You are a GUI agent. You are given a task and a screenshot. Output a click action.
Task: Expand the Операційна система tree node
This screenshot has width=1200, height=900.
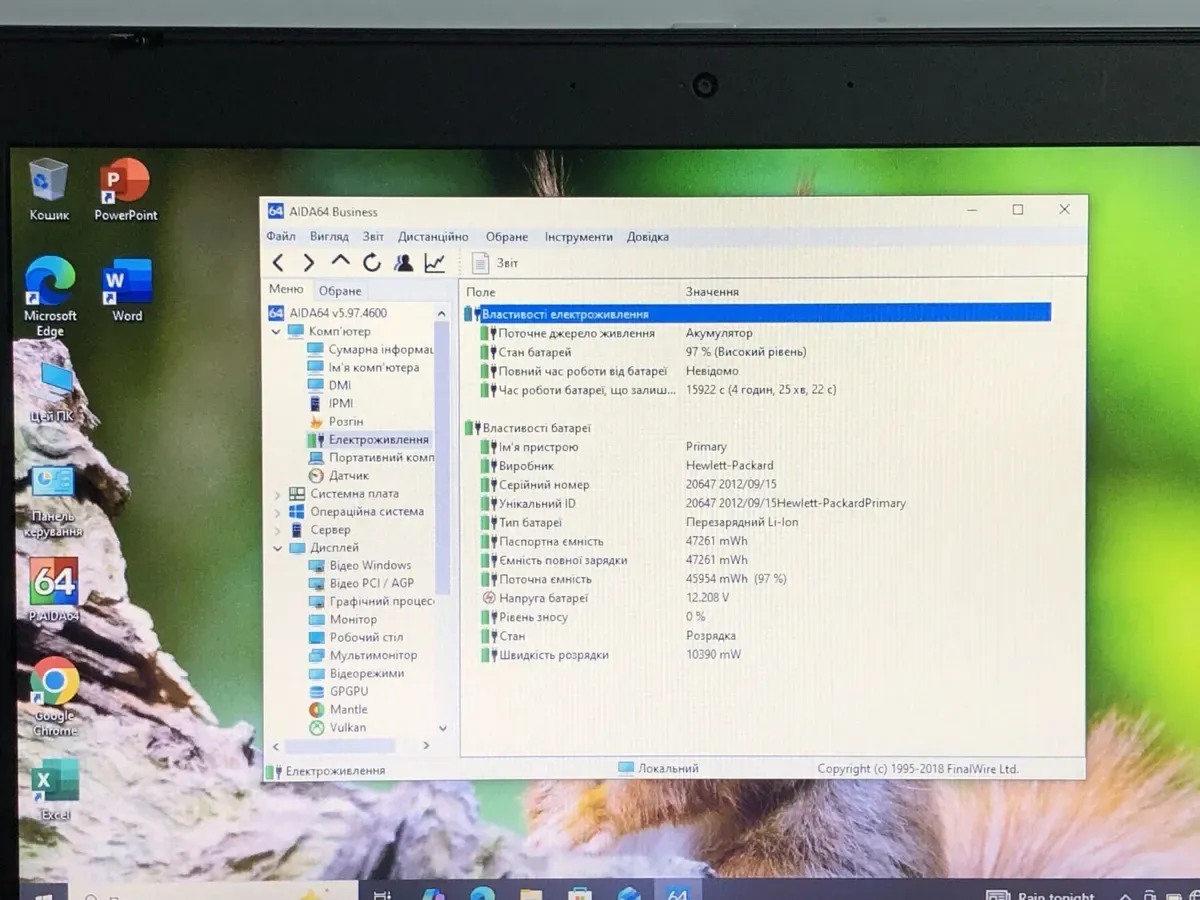click(x=277, y=512)
